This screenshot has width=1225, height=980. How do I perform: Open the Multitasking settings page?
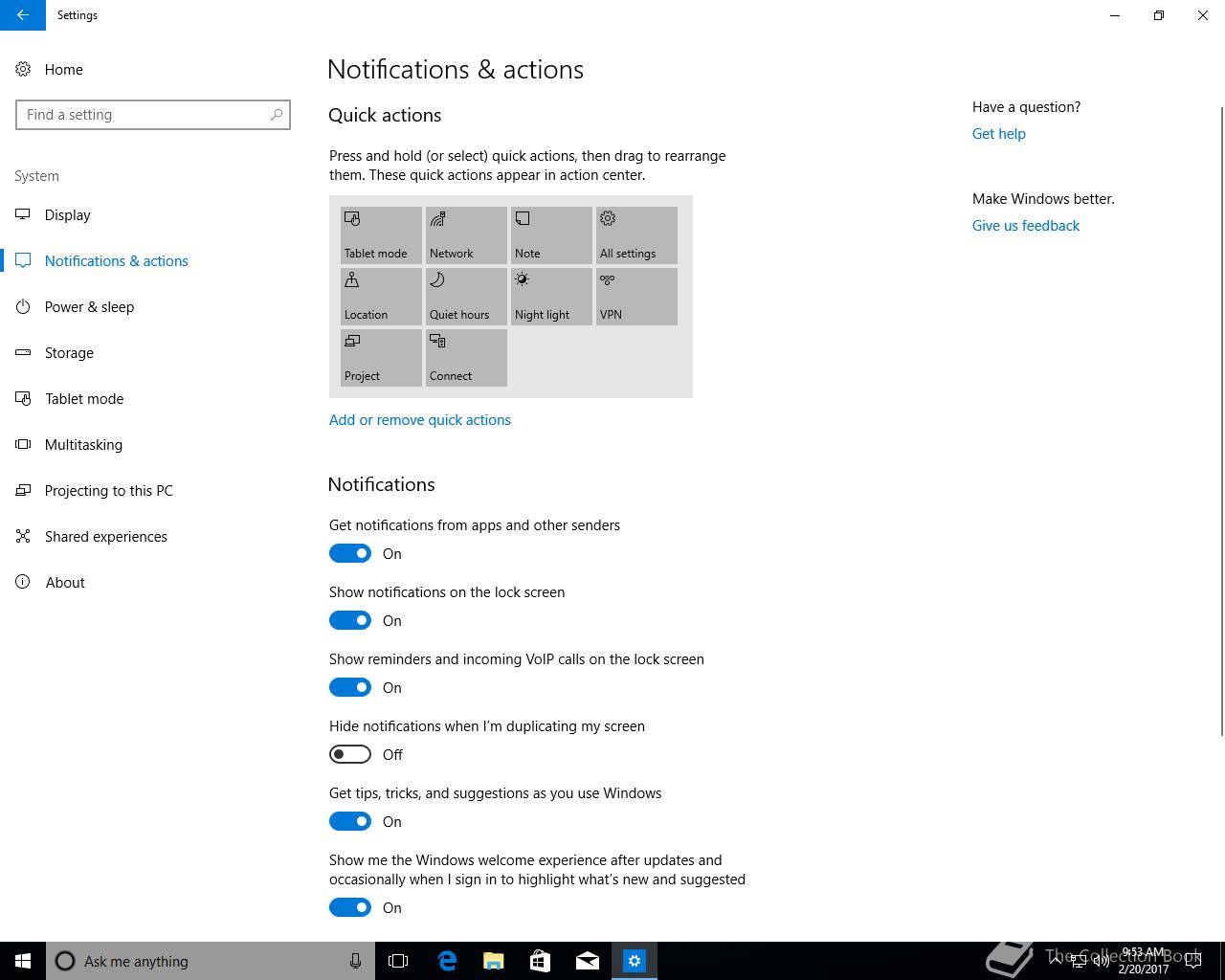click(x=153, y=444)
